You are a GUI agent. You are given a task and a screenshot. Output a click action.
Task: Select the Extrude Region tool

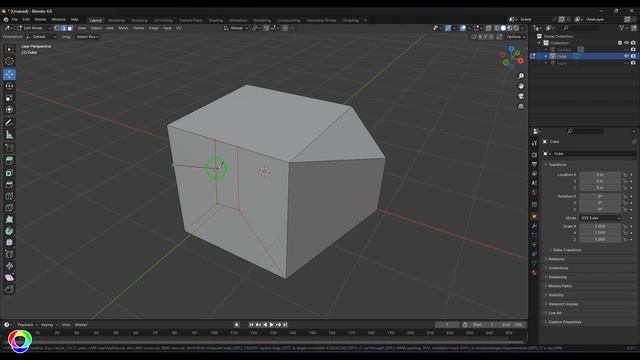tap(9, 161)
